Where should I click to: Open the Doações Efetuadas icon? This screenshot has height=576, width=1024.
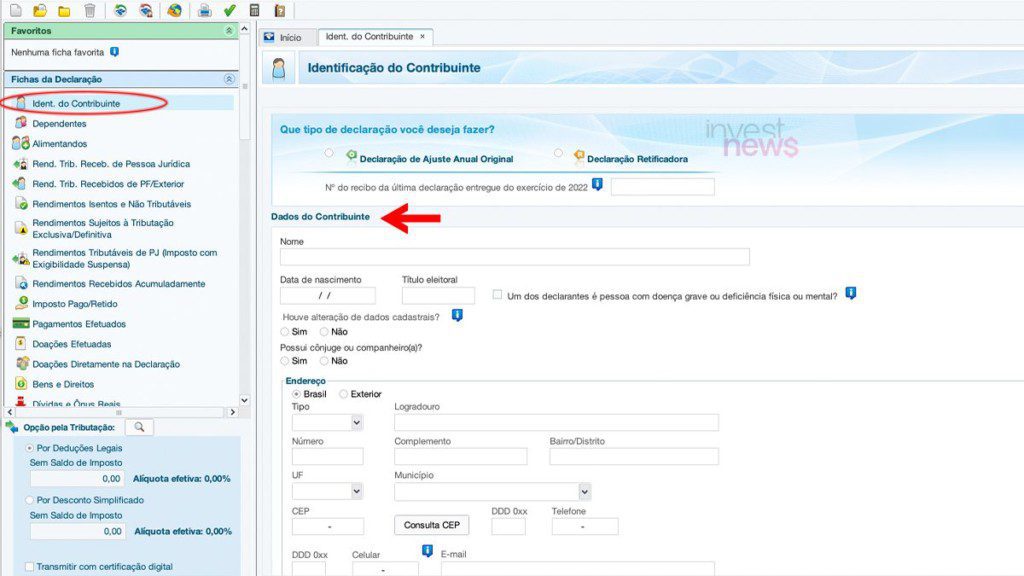[x=21, y=343]
